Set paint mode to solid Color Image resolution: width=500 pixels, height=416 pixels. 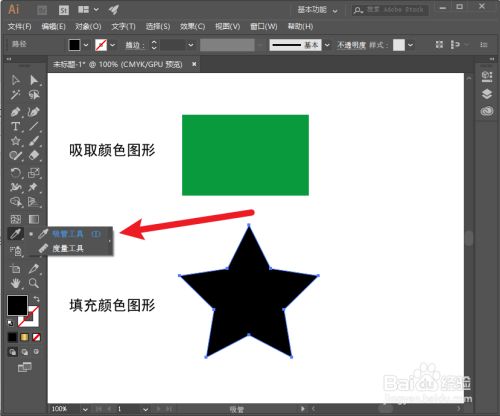coord(12,337)
